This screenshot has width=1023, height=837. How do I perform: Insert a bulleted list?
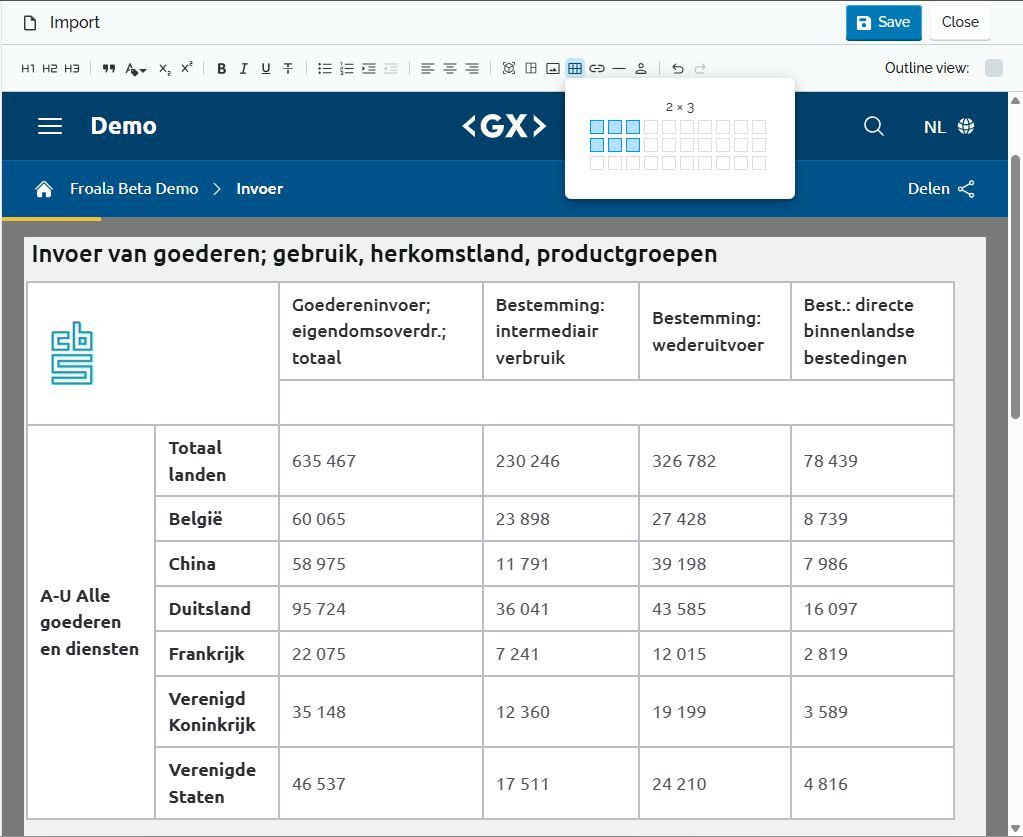coord(324,68)
